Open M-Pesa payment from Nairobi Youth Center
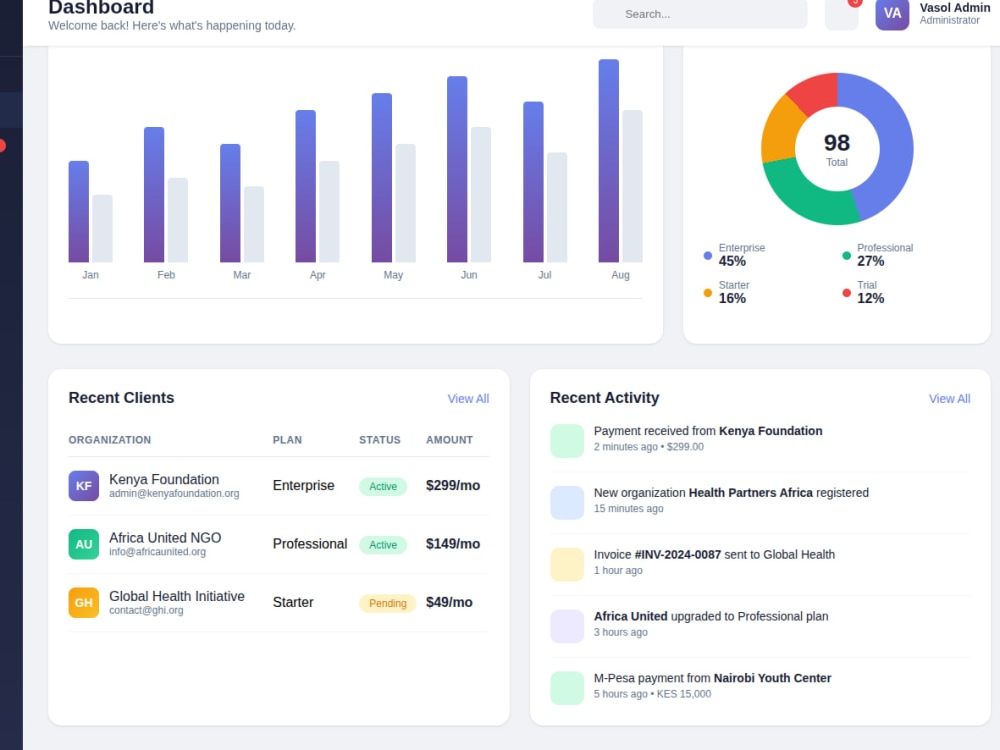Image resolution: width=1000 pixels, height=750 pixels. pos(760,688)
